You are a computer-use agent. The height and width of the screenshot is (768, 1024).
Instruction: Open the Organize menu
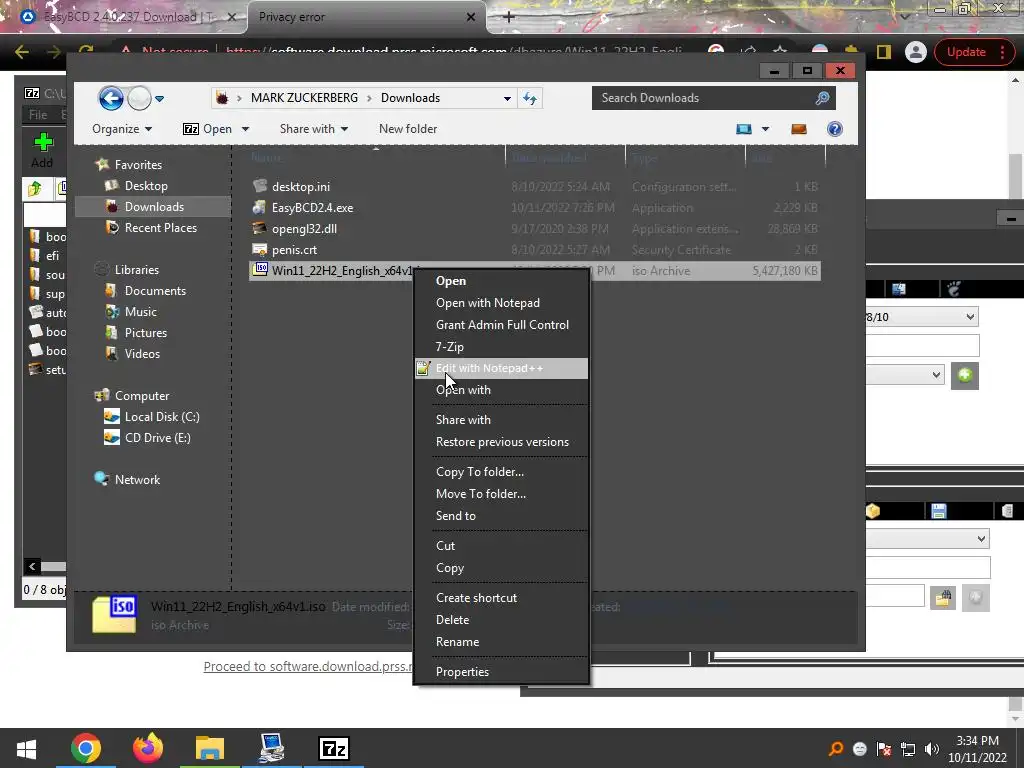coord(122,129)
